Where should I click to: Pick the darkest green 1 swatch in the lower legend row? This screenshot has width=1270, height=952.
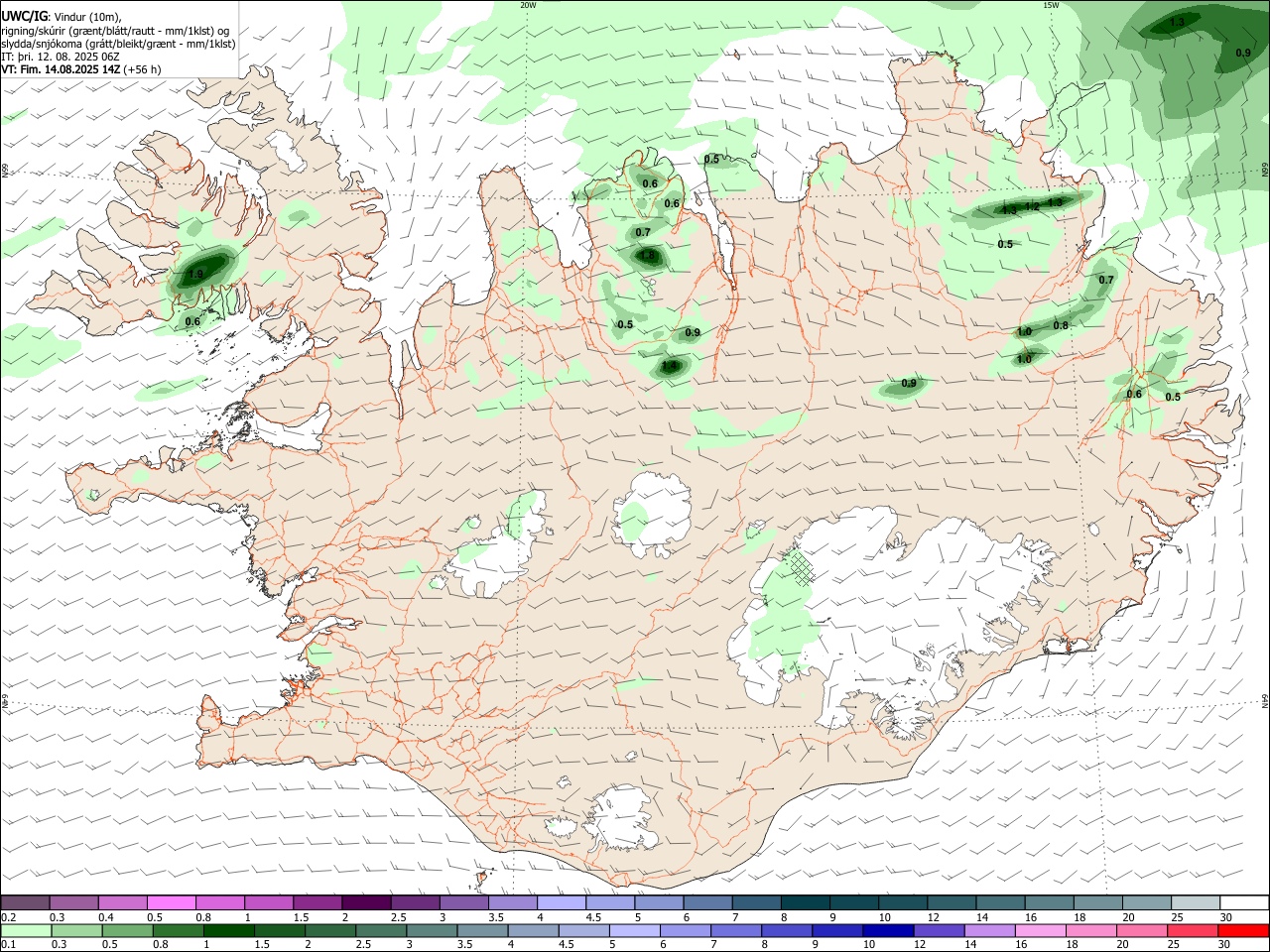[228, 930]
